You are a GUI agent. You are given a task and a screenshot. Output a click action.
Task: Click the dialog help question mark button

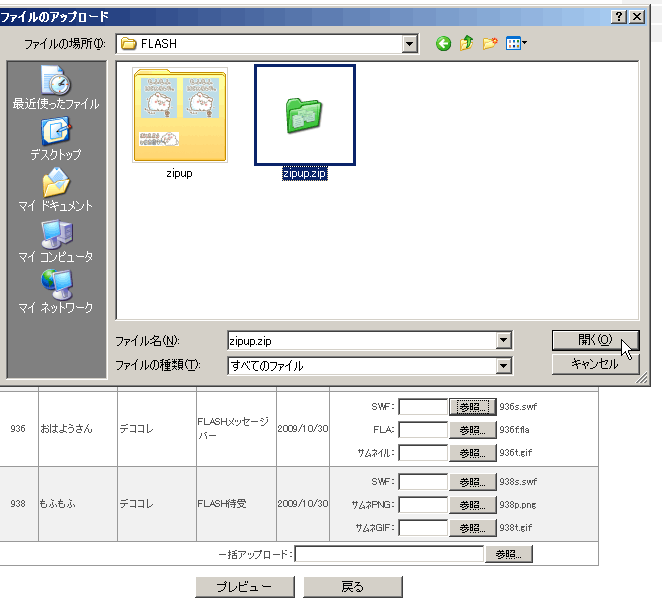(620, 17)
